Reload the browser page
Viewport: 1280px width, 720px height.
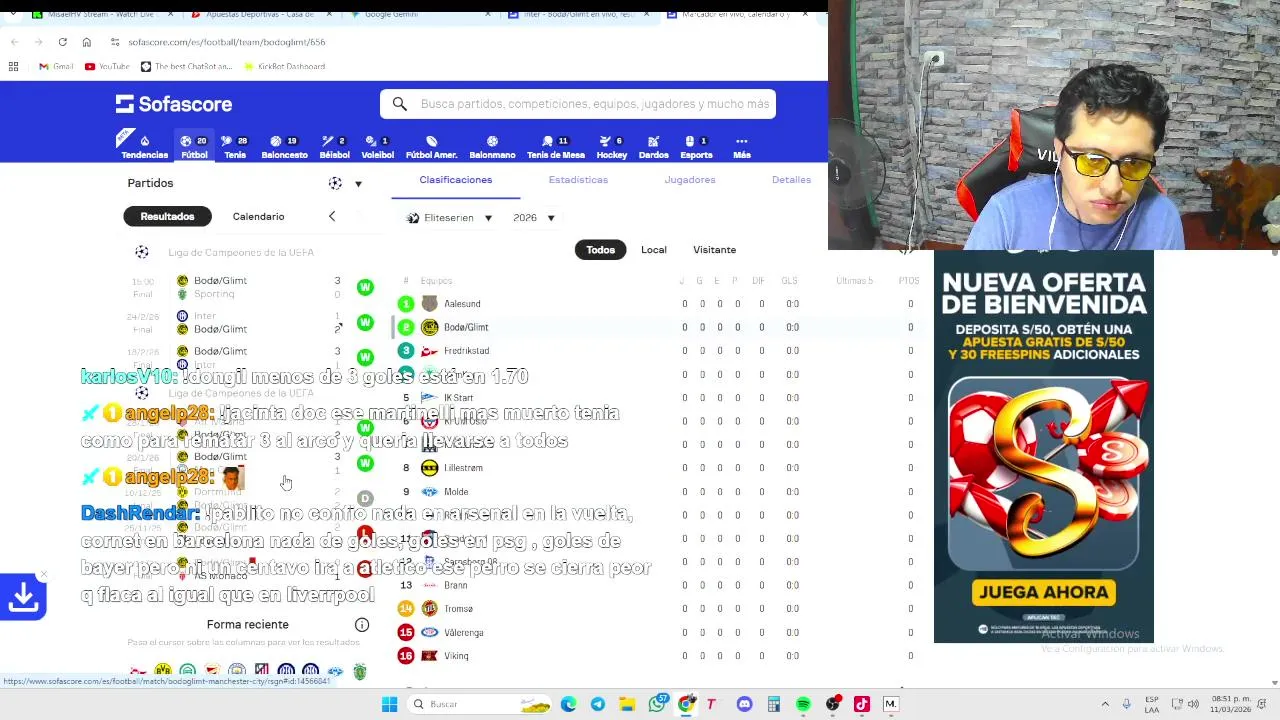click(x=62, y=42)
